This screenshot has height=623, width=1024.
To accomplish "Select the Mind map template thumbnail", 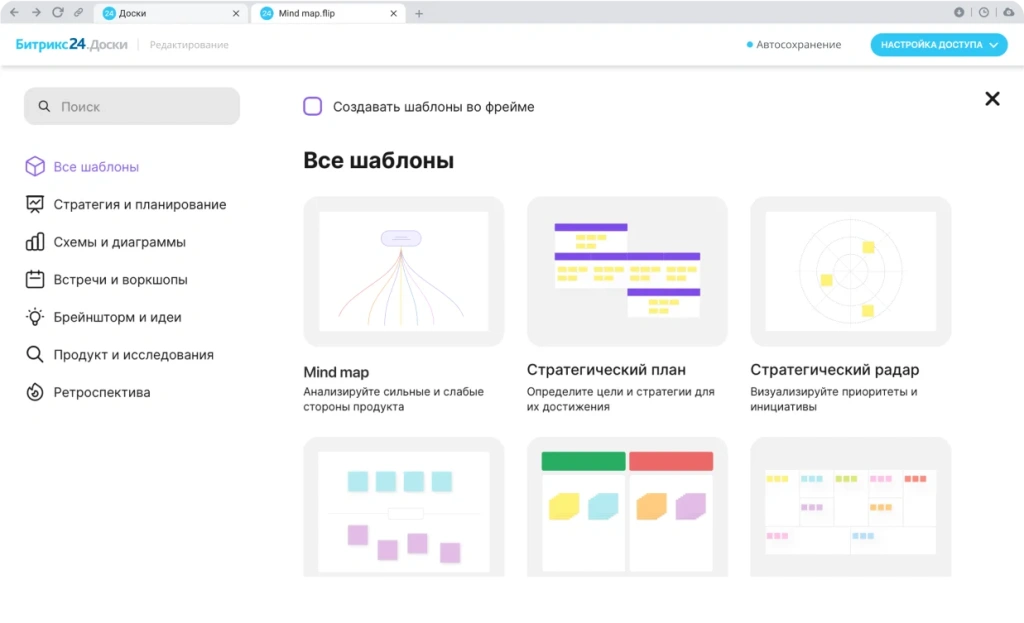I will coord(403,271).
